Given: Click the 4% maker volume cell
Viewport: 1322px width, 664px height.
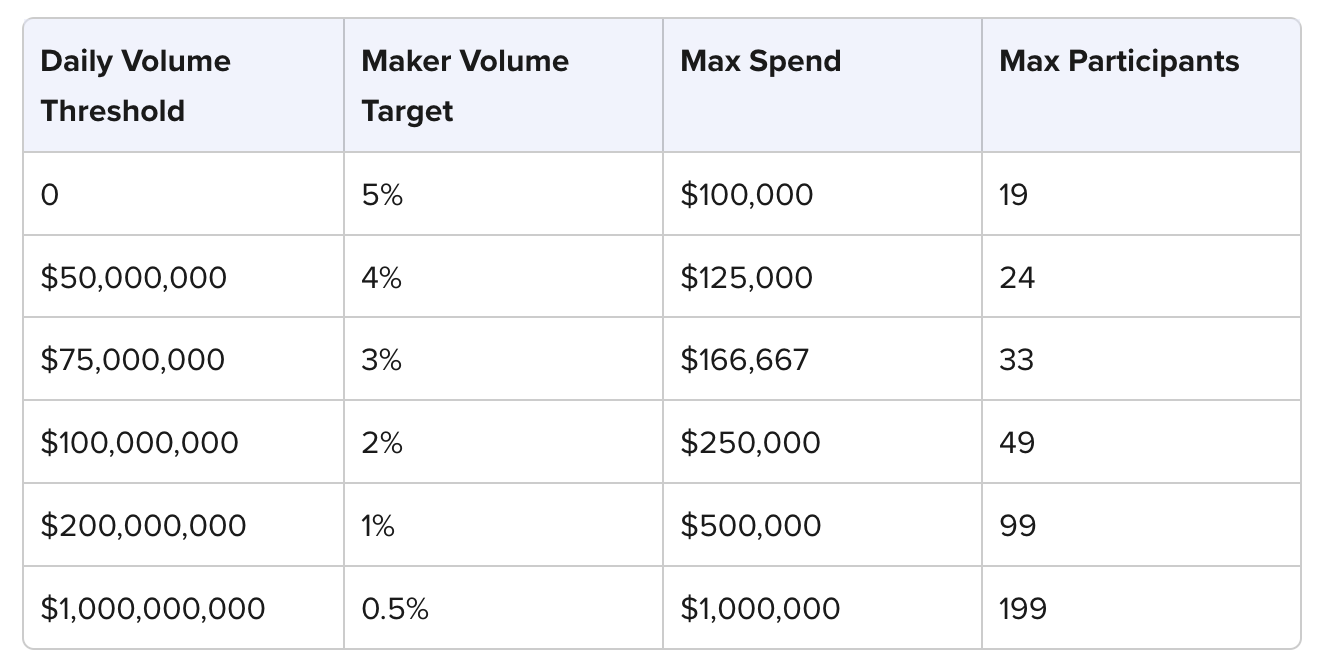Looking at the screenshot, I should pyautogui.click(x=382, y=277).
